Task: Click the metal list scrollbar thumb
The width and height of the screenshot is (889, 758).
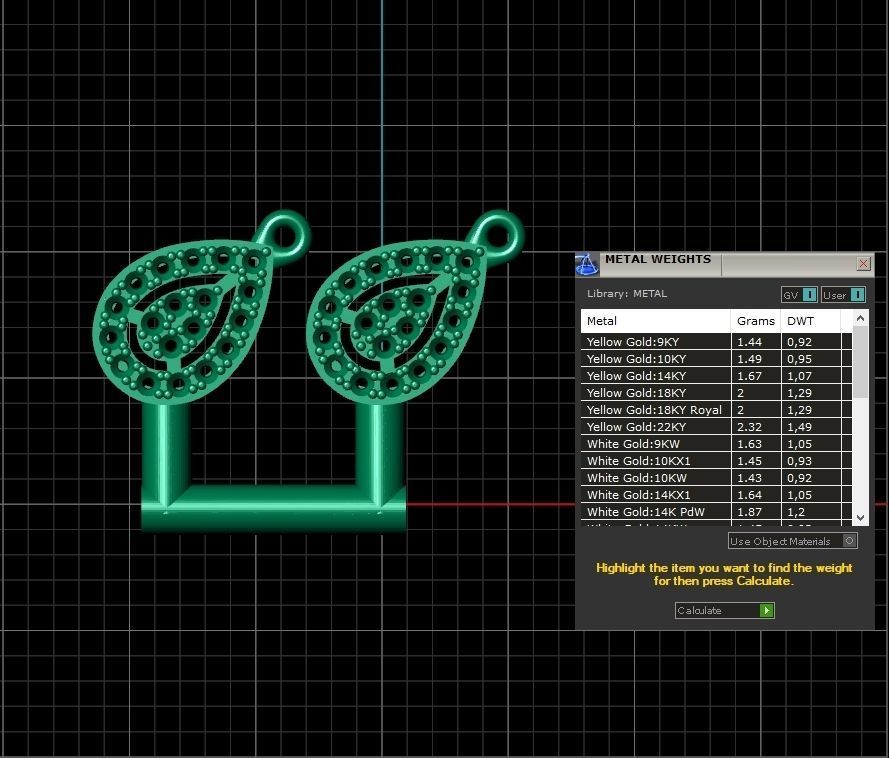Action: (860, 361)
